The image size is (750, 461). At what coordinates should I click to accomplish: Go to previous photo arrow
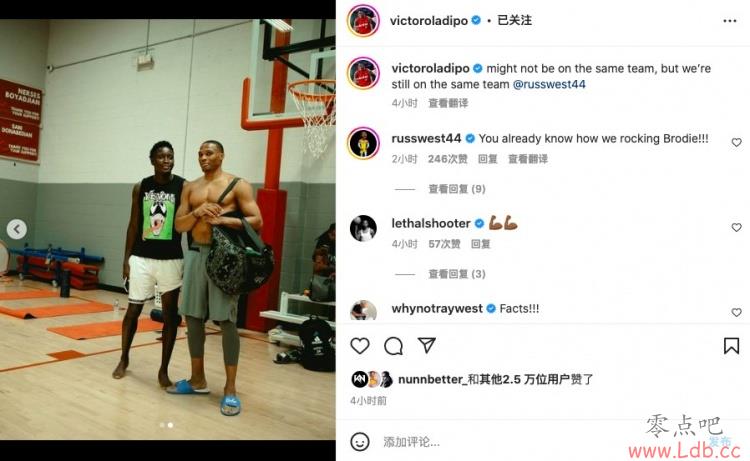pos(17,230)
